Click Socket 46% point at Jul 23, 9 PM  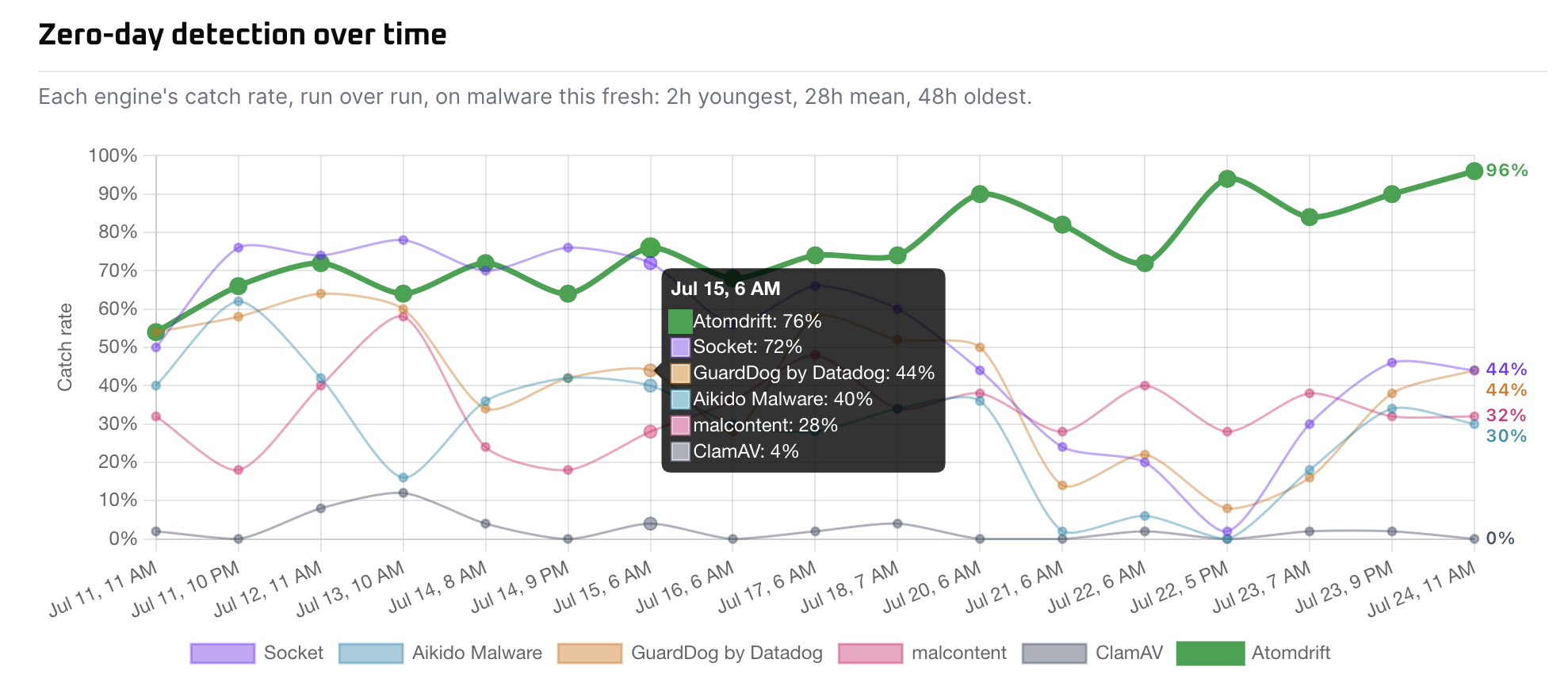click(1392, 362)
